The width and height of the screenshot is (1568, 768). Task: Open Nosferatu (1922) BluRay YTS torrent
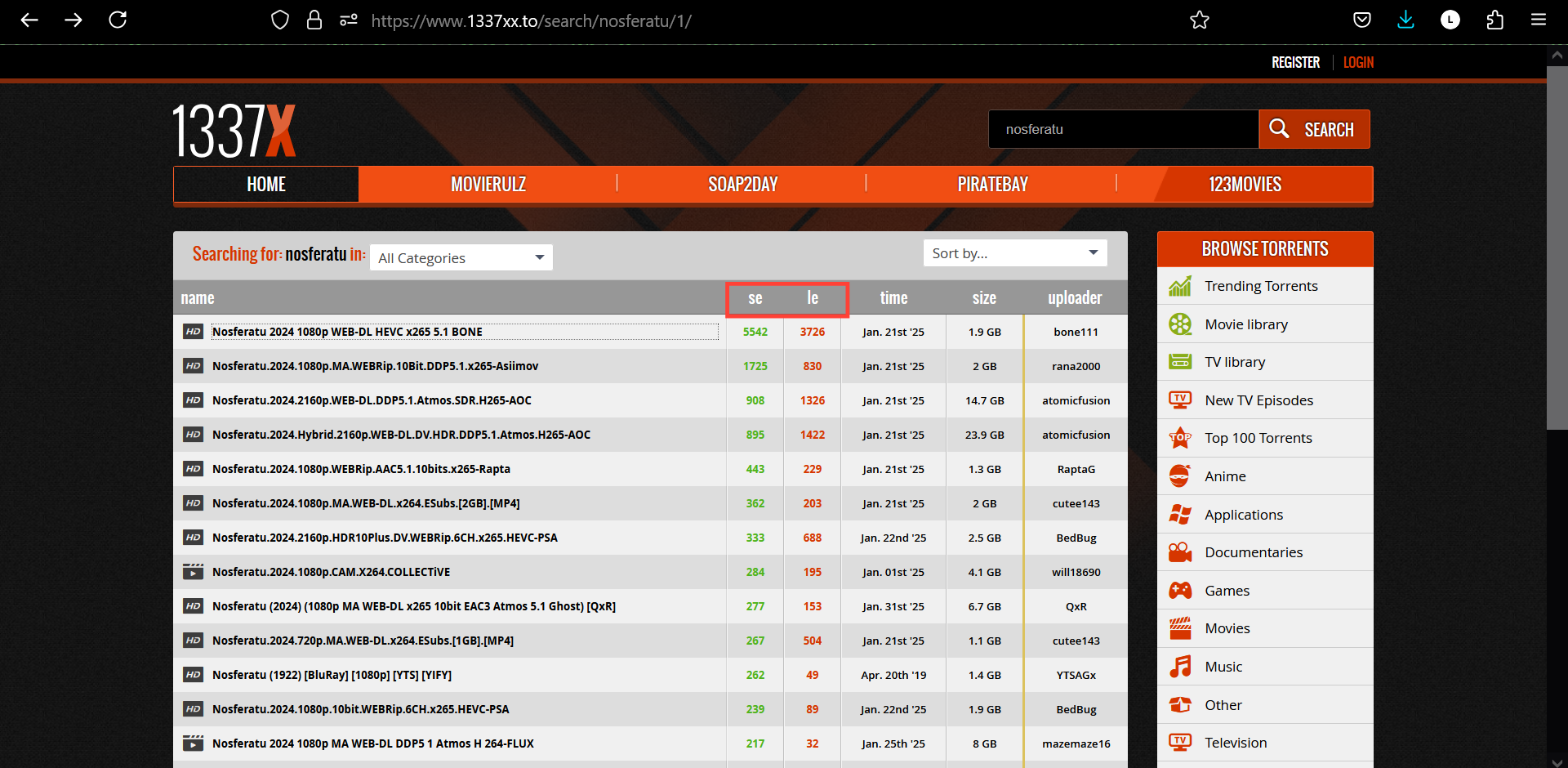[x=332, y=675]
